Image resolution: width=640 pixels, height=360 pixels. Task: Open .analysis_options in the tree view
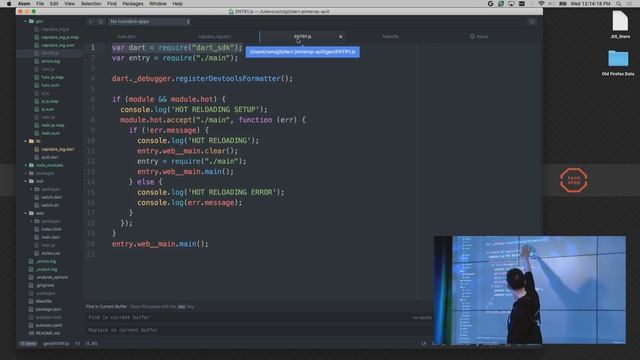click(52, 277)
